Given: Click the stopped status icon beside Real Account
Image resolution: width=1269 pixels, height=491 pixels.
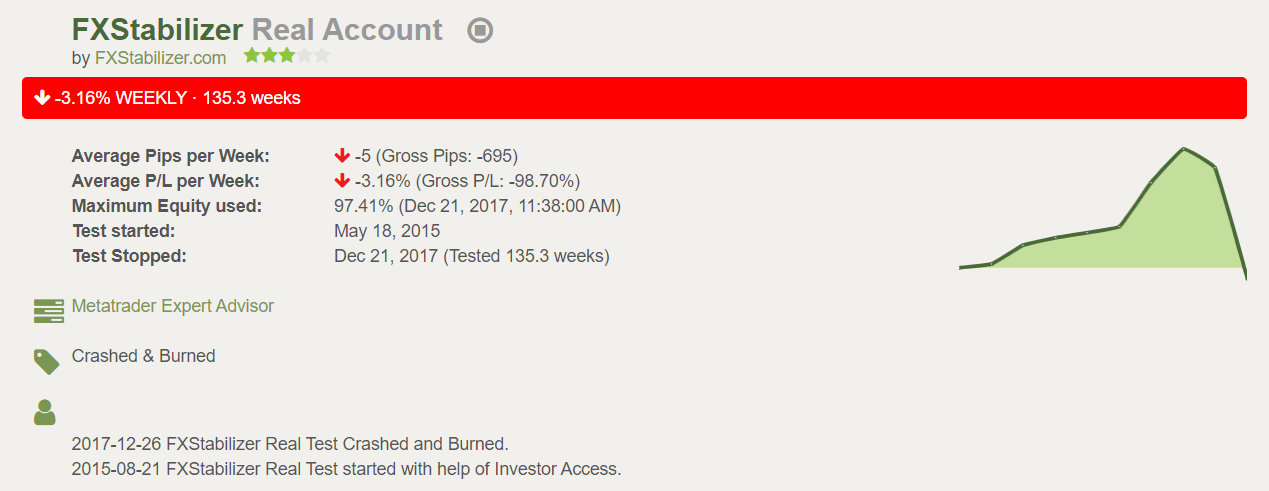Looking at the screenshot, I should (480, 31).
